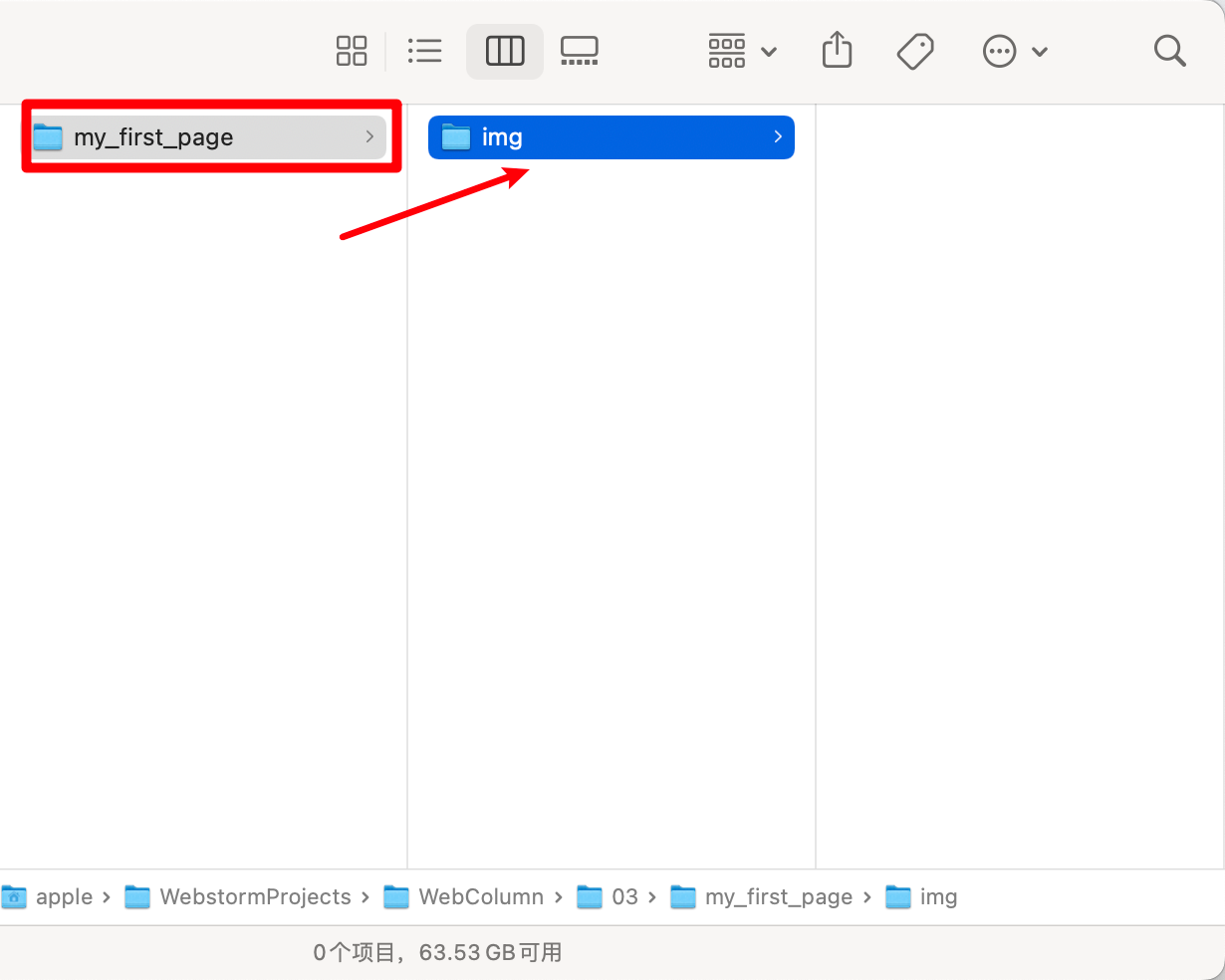Open the more actions ellipsis menu
The width and height of the screenshot is (1225, 980).
pos(1015,51)
